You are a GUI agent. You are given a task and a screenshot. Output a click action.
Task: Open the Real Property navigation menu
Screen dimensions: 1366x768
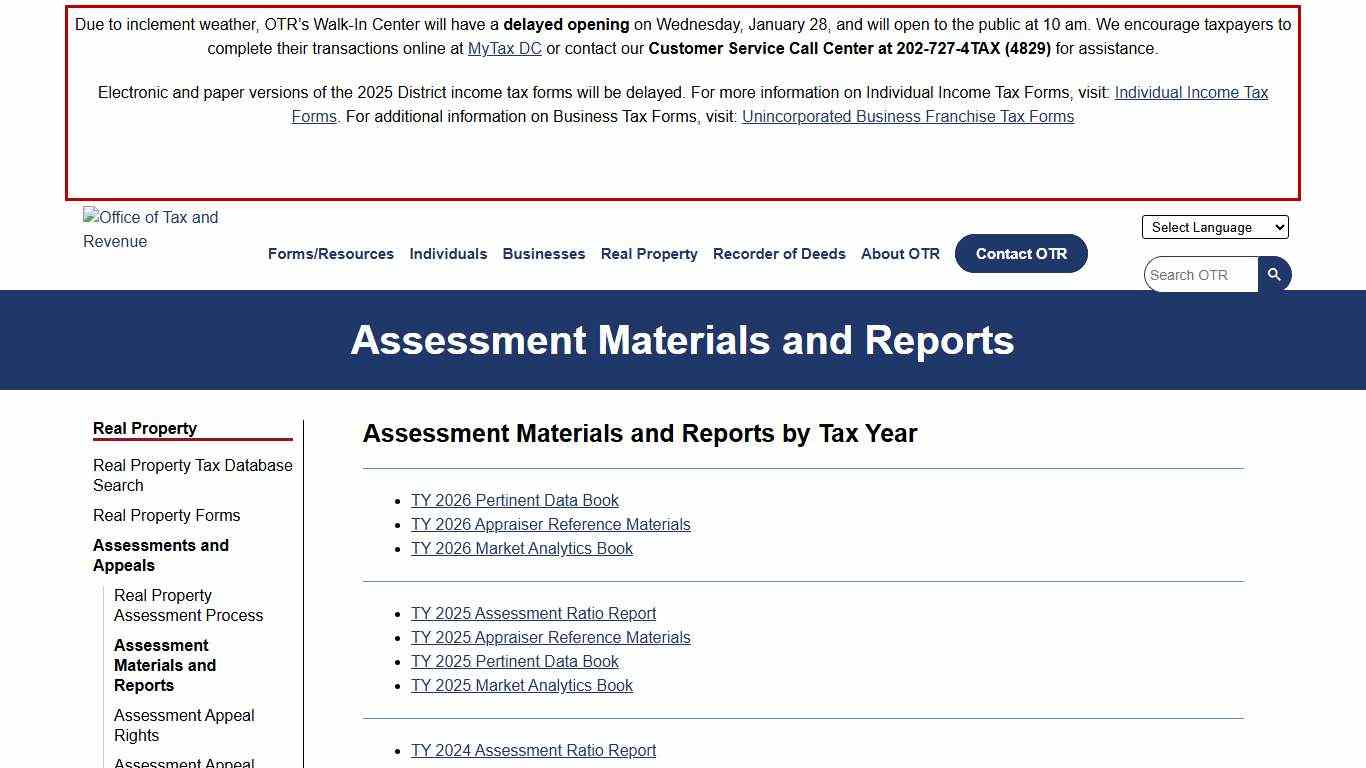coord(648,254)
